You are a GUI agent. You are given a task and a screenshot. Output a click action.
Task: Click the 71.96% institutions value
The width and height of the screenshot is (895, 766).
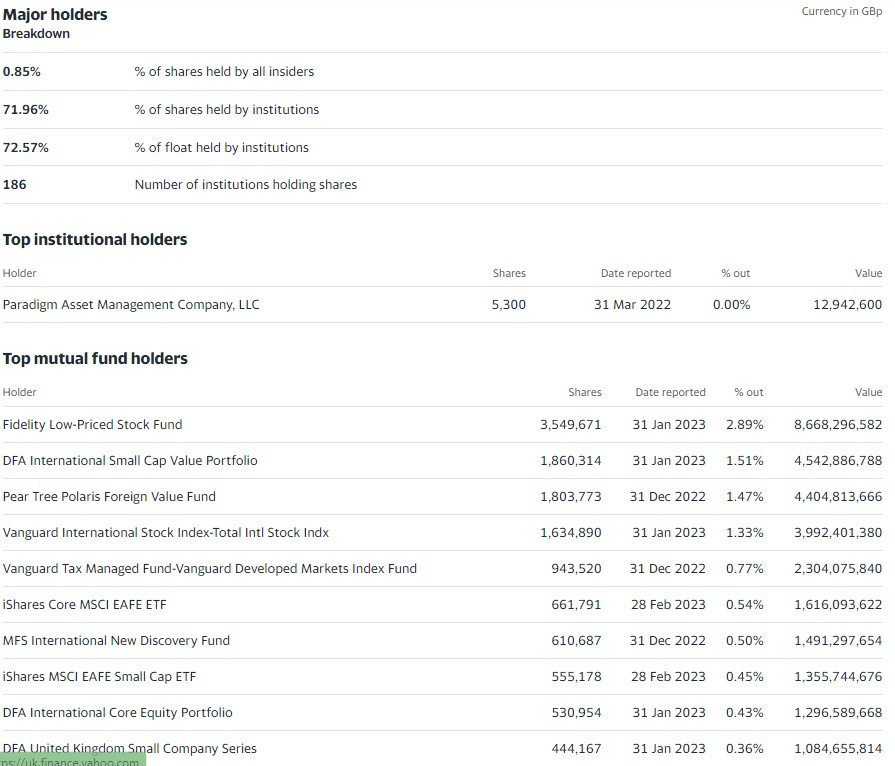tap(26, 110)
